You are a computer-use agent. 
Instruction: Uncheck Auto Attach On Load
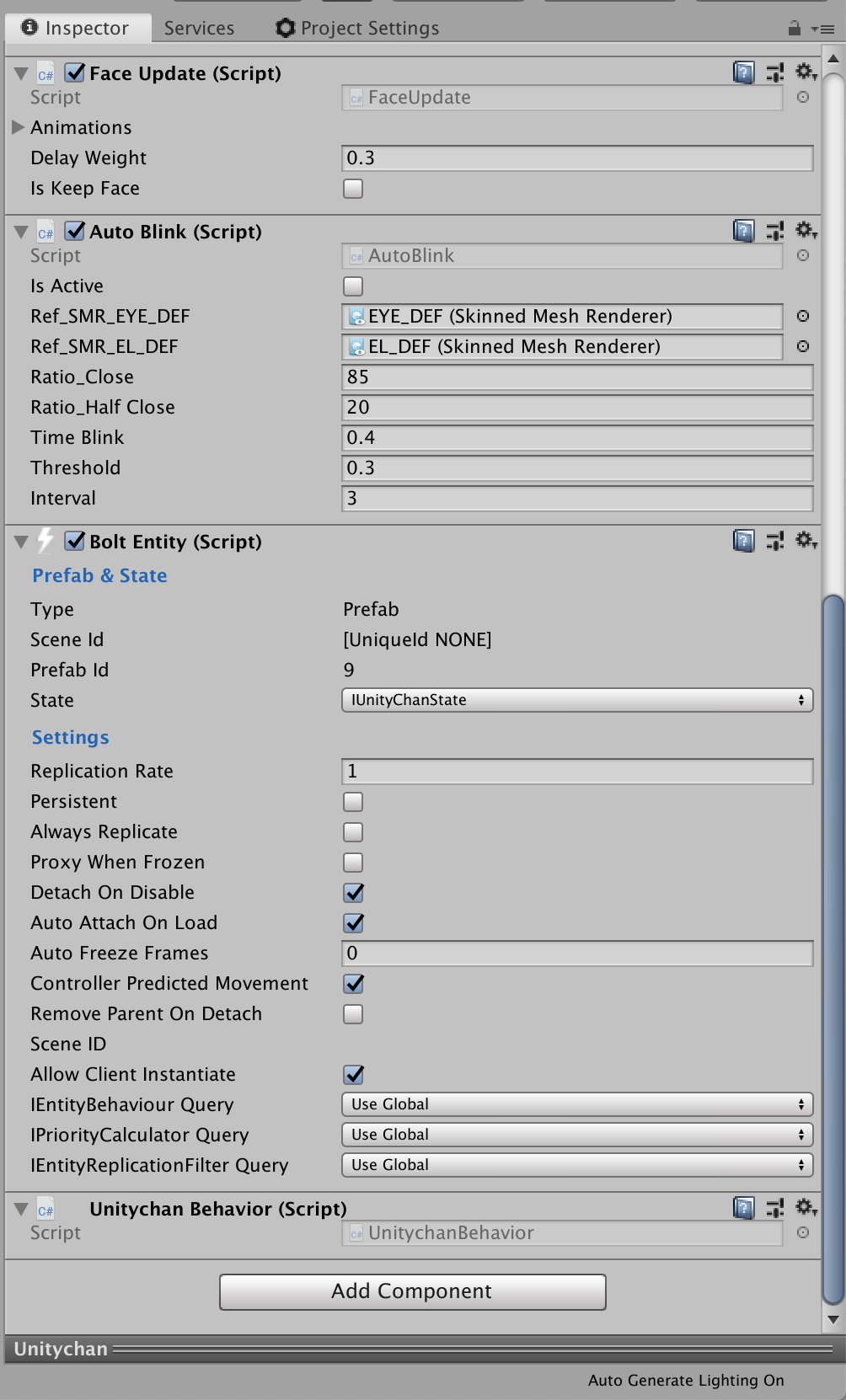tap(353, 923)
